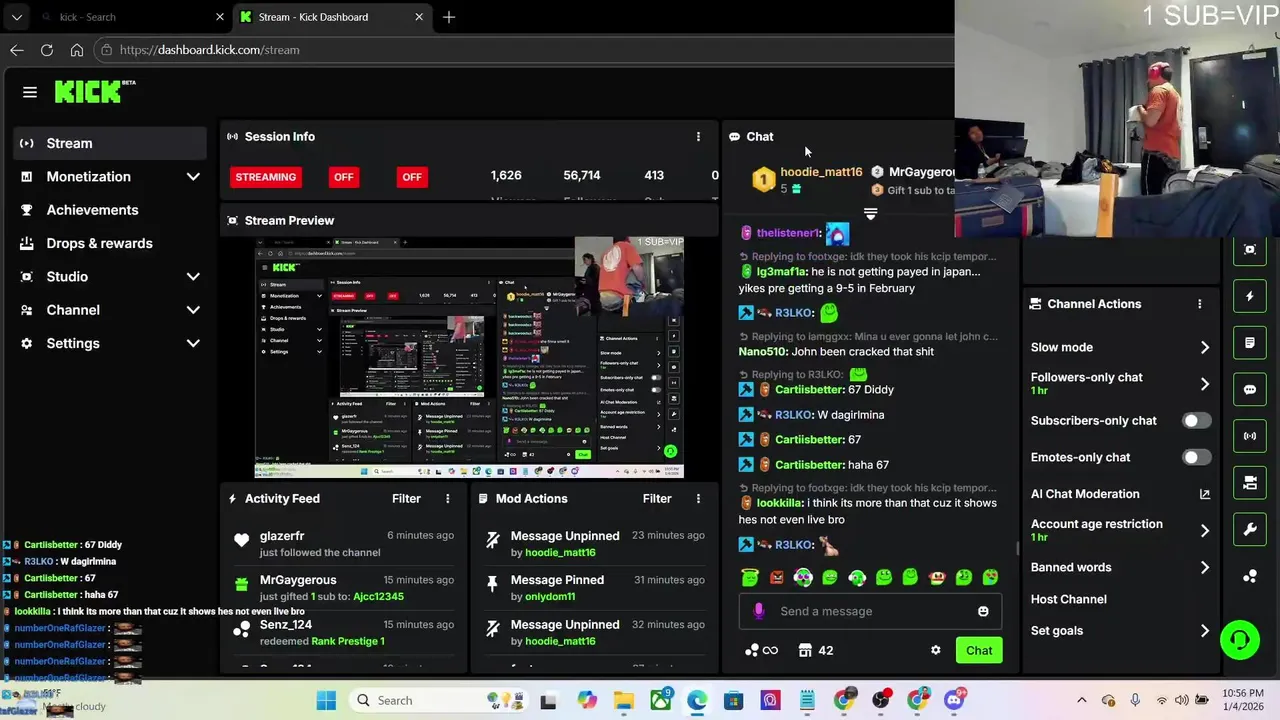Open AI Chat Moderation external link icon

click(x=1204, y=494)
